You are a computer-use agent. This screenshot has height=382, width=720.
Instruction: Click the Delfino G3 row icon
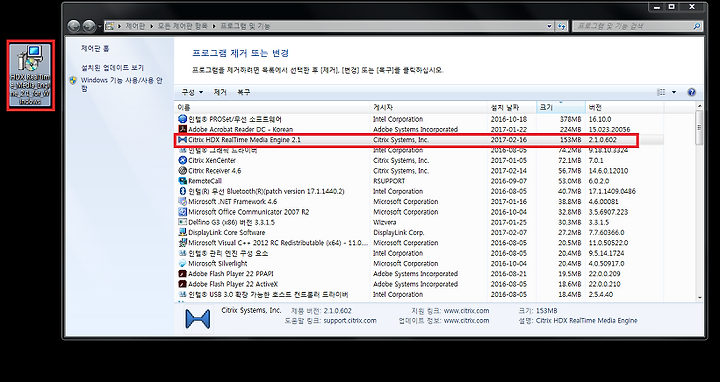pyautogui.click(x=182, y=222)
